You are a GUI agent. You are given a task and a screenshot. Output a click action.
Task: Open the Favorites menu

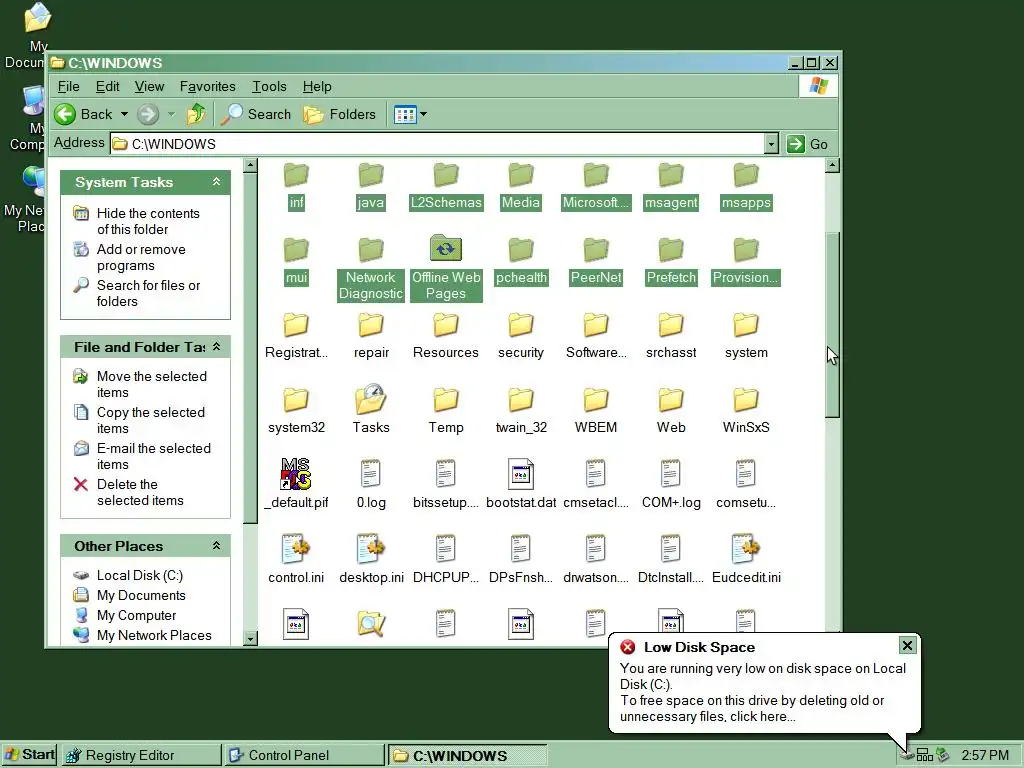pyautogui.click(x=207, y=86)
